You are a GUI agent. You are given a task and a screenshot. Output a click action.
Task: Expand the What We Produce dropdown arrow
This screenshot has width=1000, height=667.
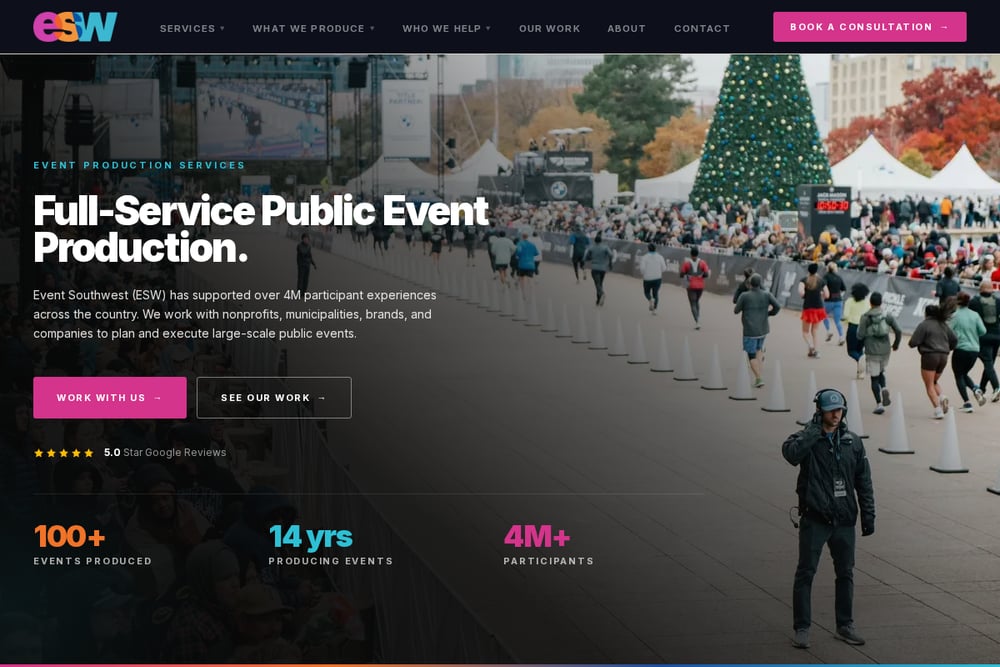tap(372, 29)
